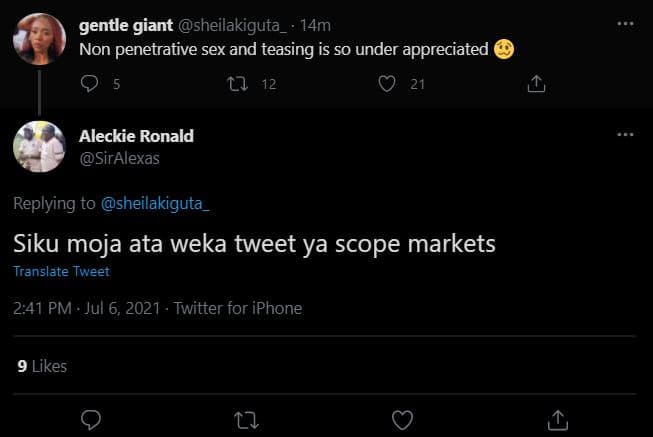The image size is (653, 437).
Task: Share gentle giant's tweet
Action: 537,84
